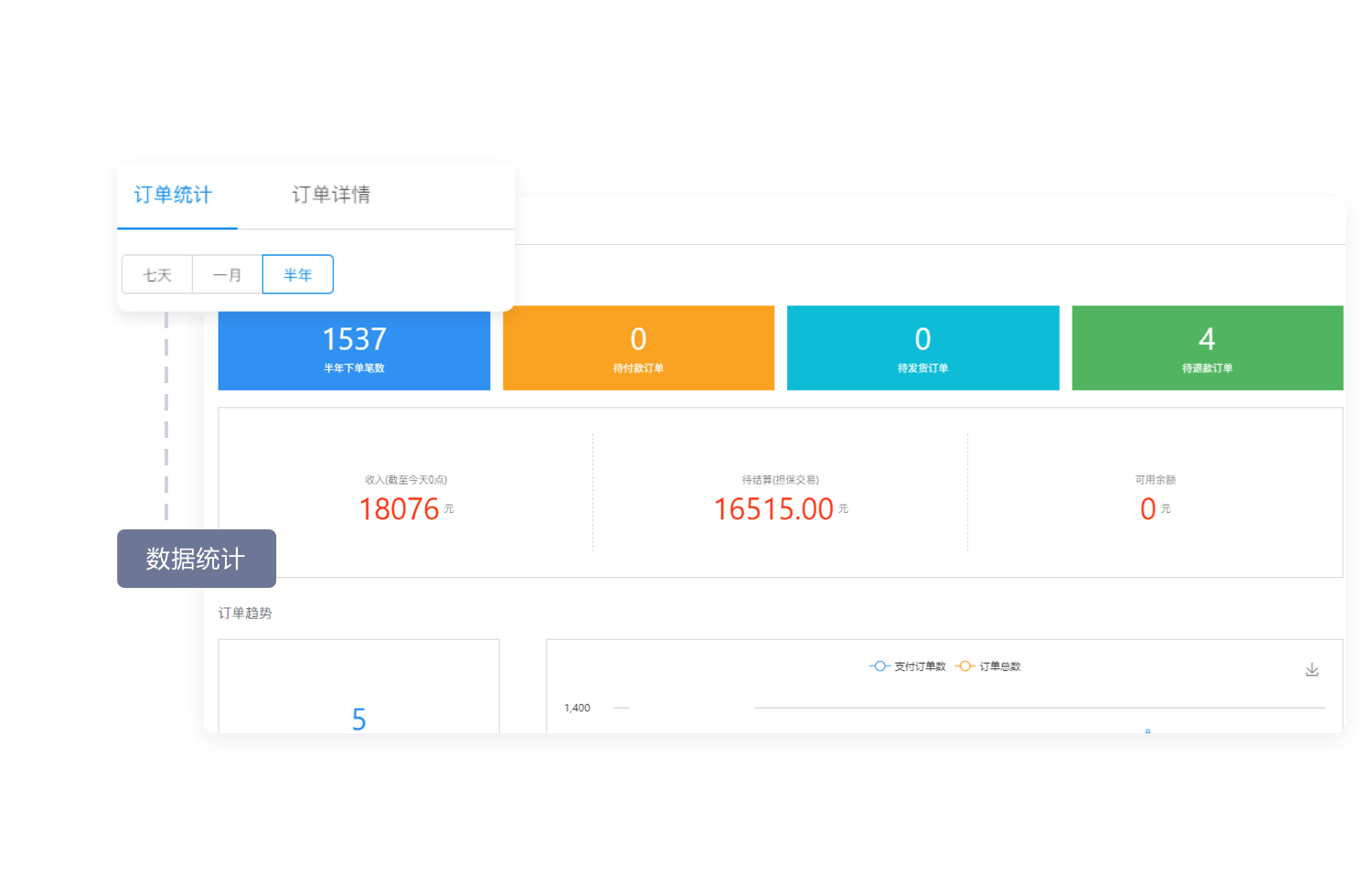Click the 16515.00 pending settlement amount
This screenshot has width=1366, height=896.
tap(774, 509)
